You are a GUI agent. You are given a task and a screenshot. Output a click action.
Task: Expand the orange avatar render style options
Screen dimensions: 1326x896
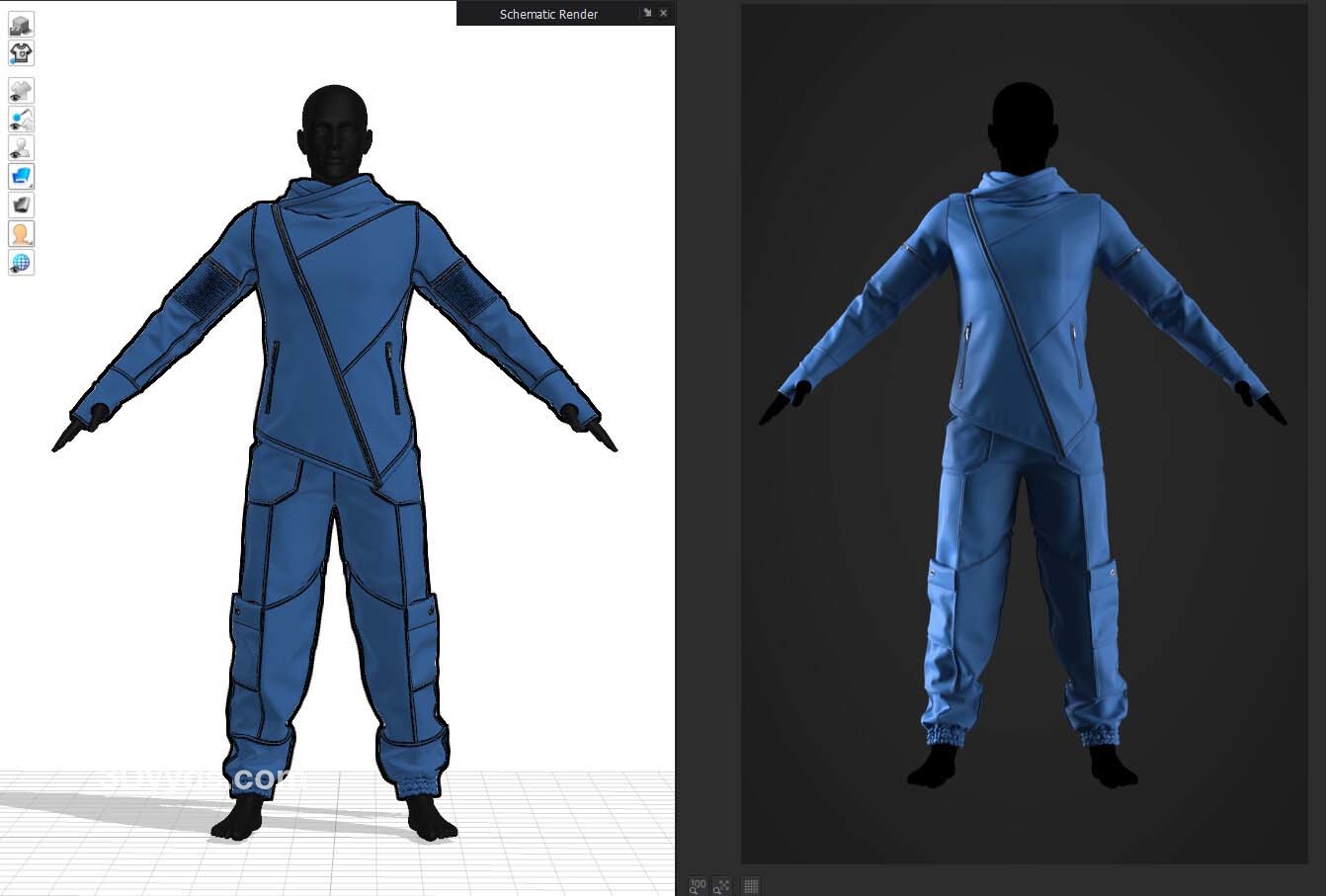point(21,234)
